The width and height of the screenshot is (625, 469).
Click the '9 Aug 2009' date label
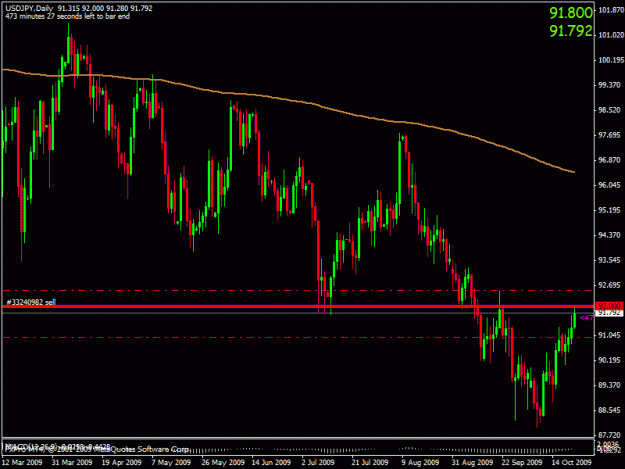(420, 462)
